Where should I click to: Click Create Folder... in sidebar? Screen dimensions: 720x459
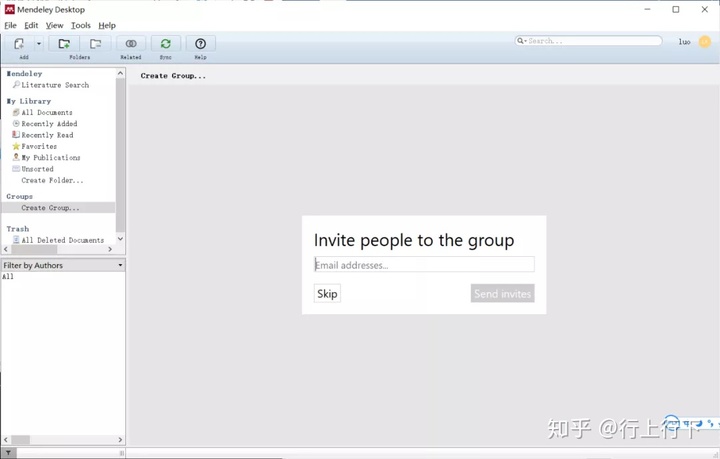pyautogui.click(x=52, y=180)
